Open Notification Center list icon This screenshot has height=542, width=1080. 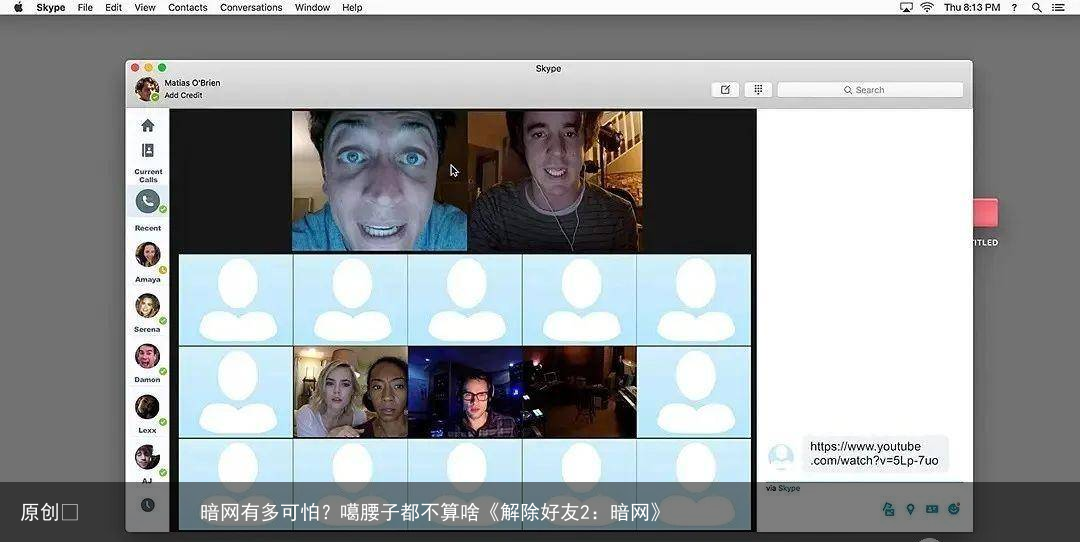(x=1058, y=8)
